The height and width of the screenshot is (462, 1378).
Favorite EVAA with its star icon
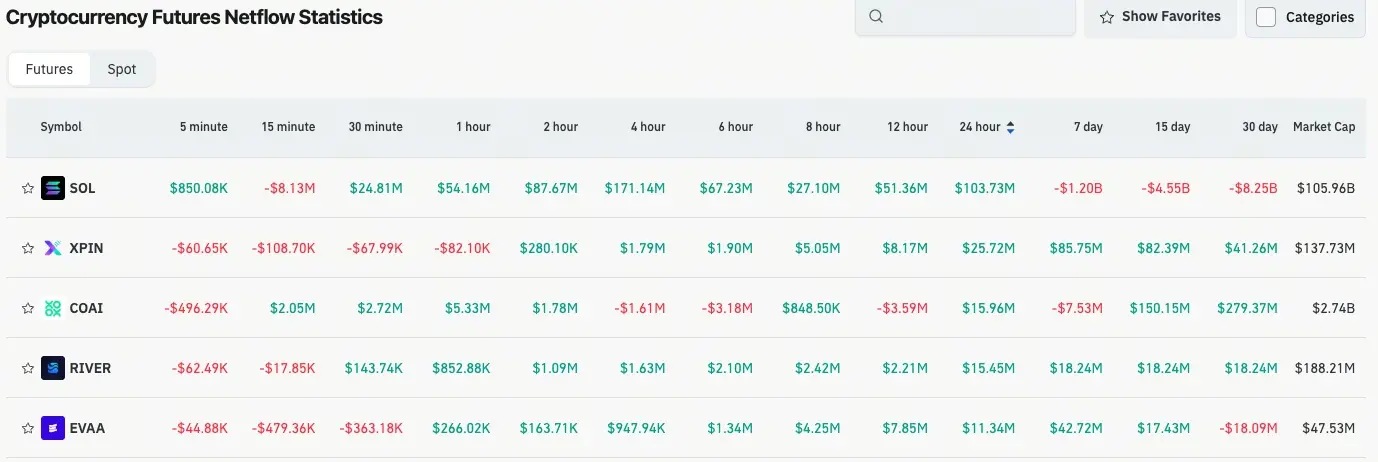[28, 428]
